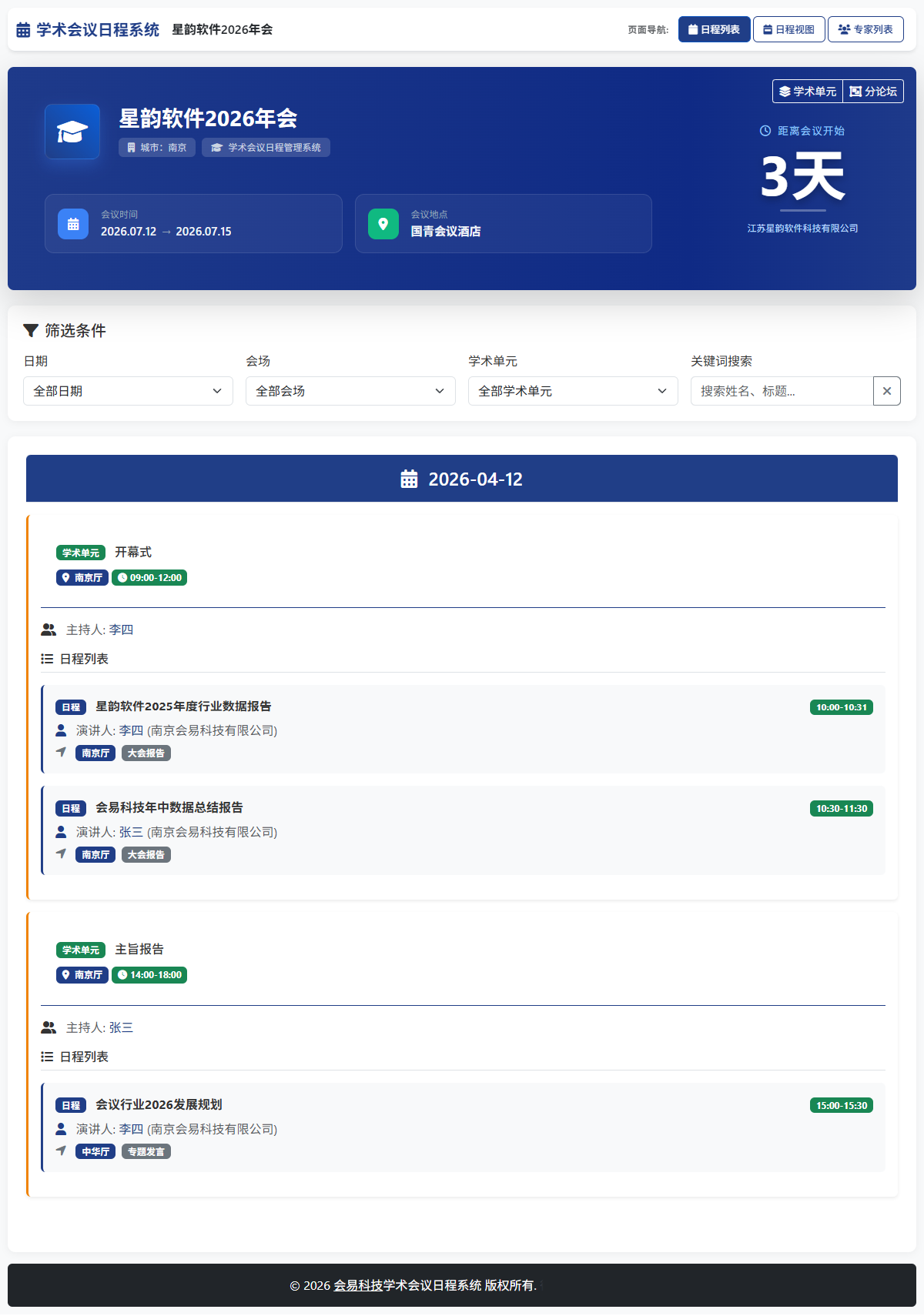Click list icon beside first 日程列表
The width and height of the screenshot is (924, 1316).
47,659
